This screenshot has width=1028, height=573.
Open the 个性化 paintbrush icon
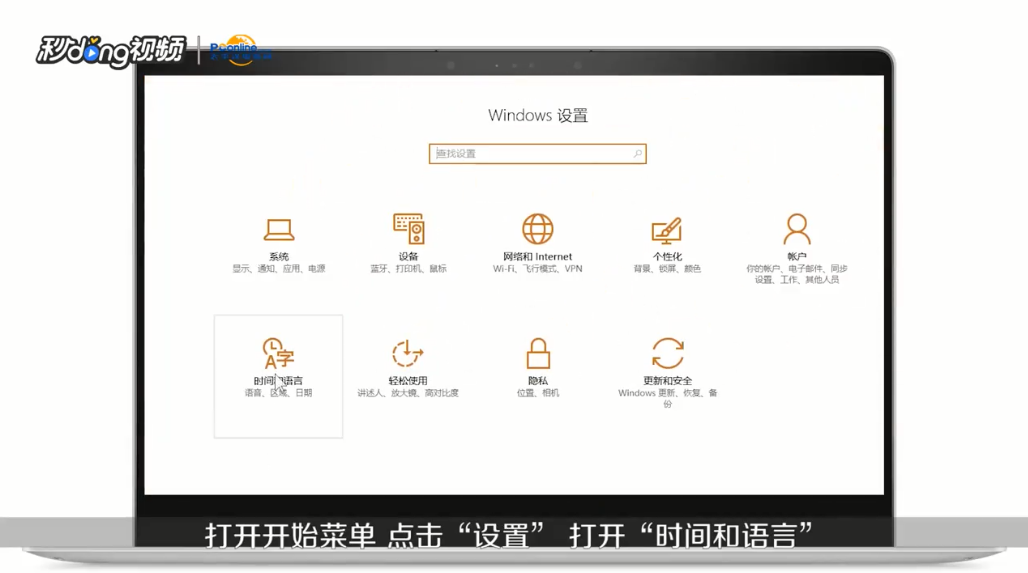pyautogui.click(x=667, y=230)
